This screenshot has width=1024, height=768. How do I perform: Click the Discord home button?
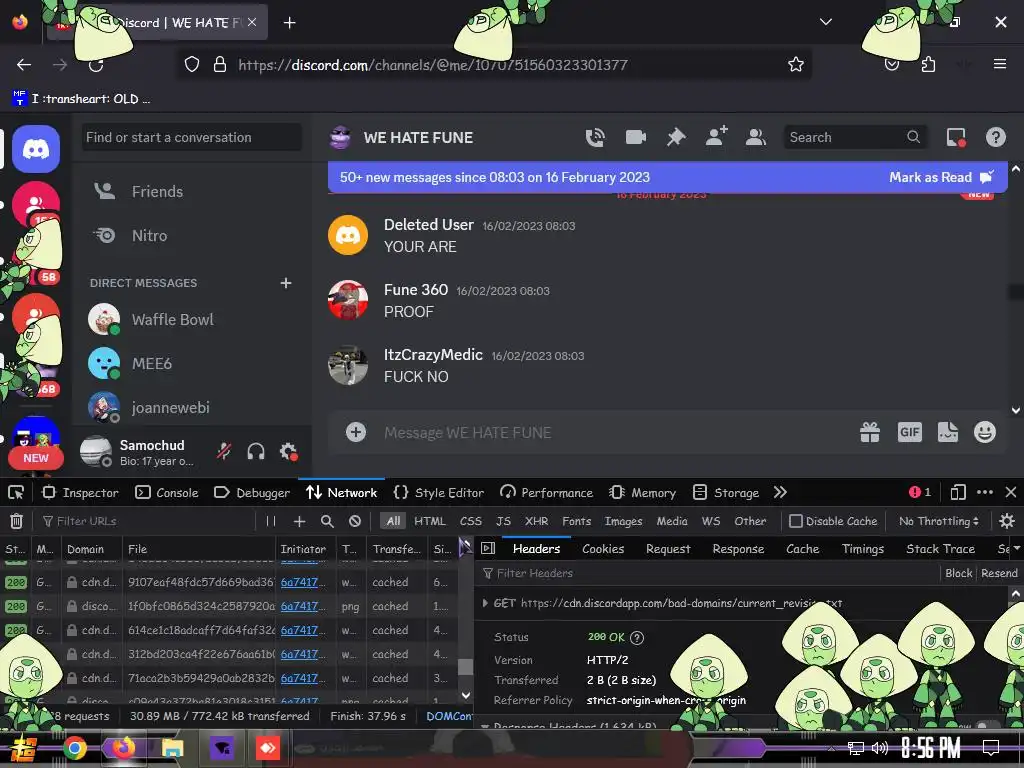pos(36,149)
